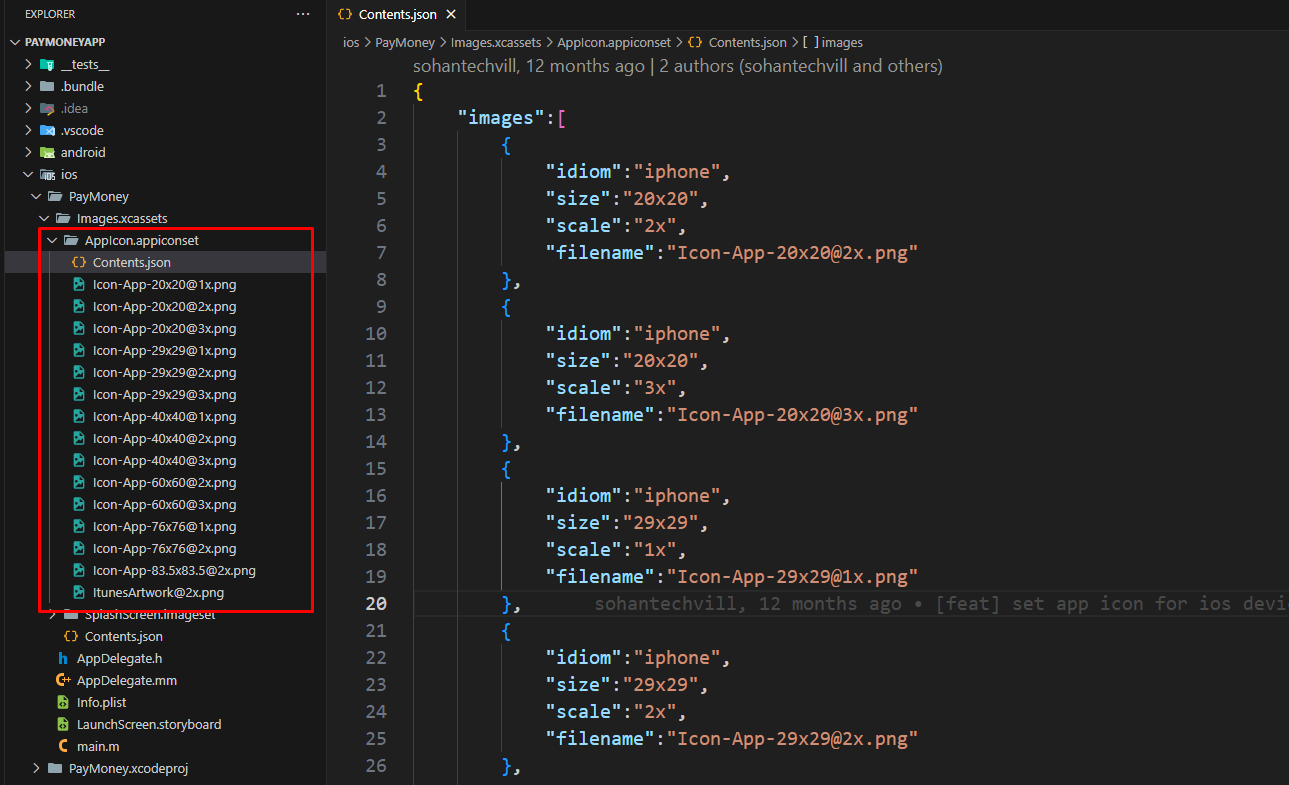The width and height of the screenshot is (1289, 785).
Task: Collapse the PAYMONEYAPP root section
Action: tap(15, 43)
